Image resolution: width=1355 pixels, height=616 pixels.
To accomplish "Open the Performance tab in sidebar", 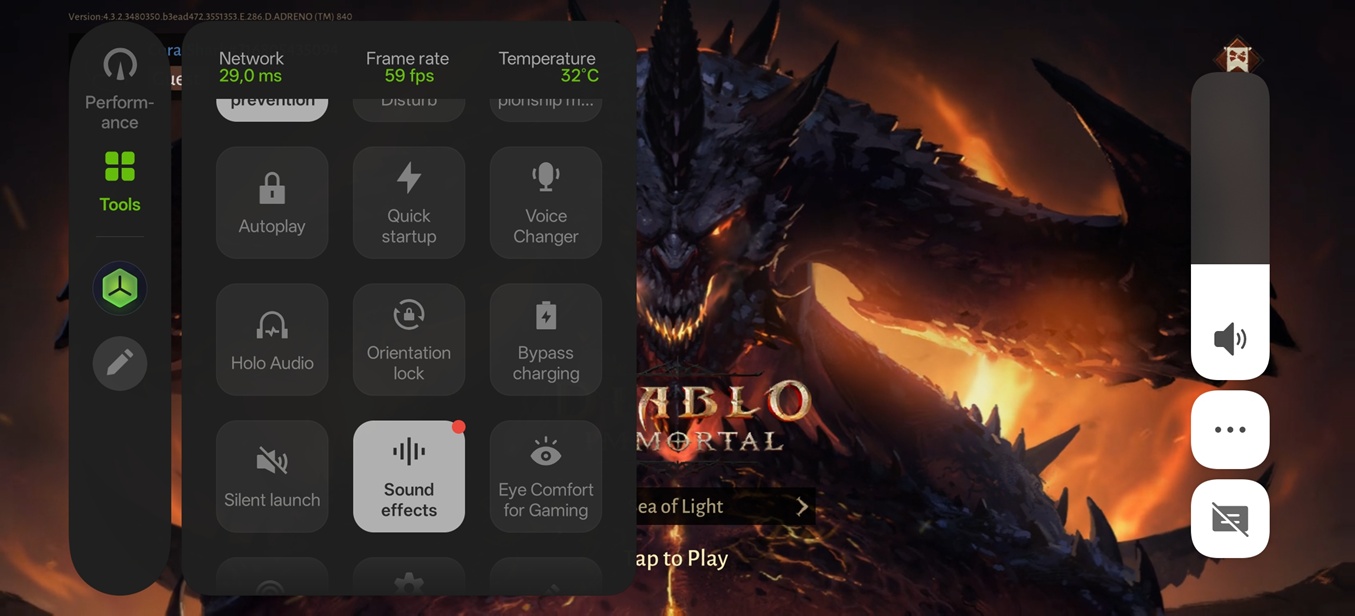I will 119,90.
